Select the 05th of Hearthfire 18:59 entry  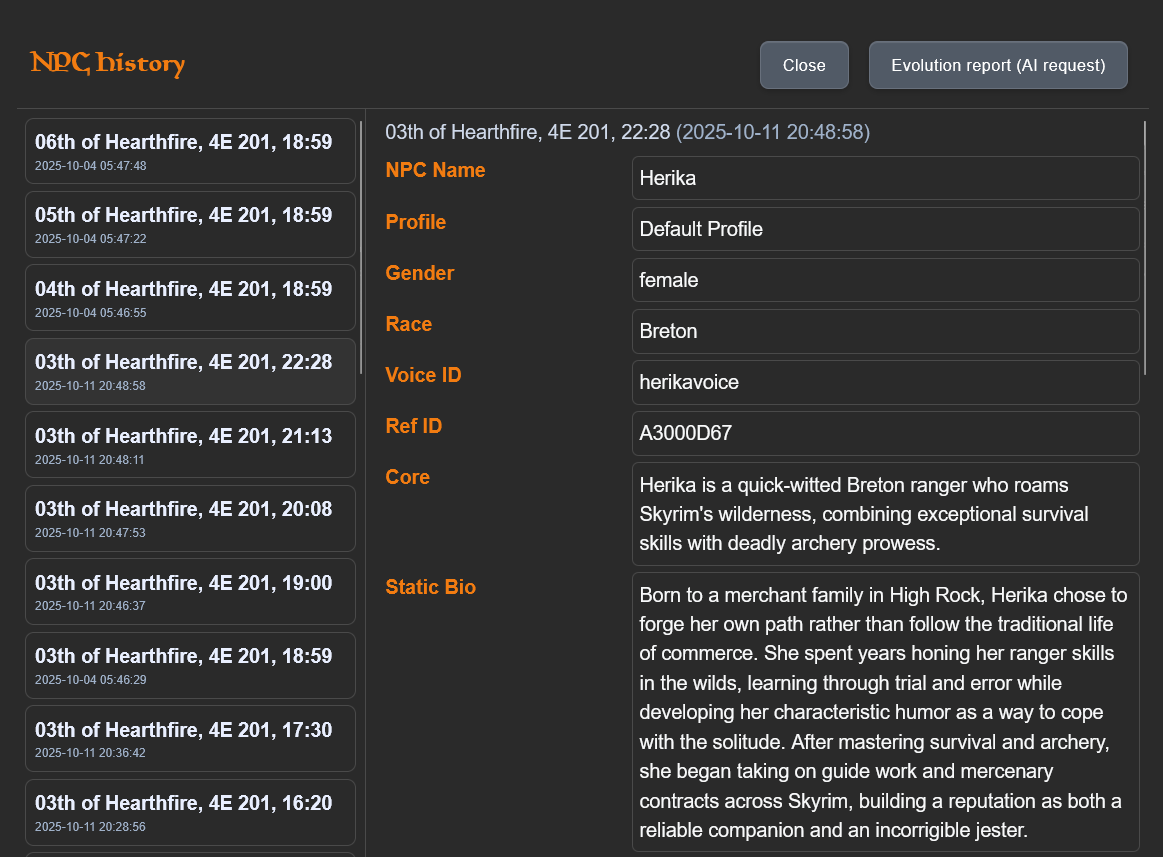(x=190, y=224)
